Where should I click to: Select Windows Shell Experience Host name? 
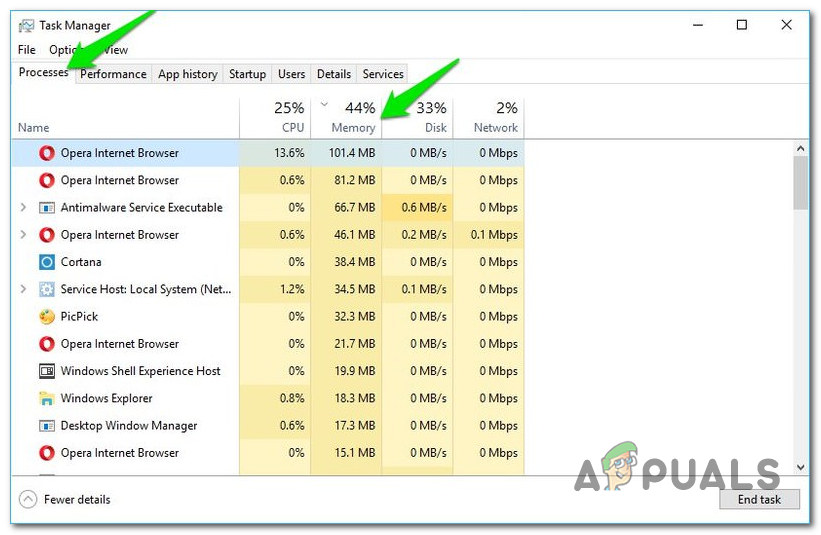[140, 371]
